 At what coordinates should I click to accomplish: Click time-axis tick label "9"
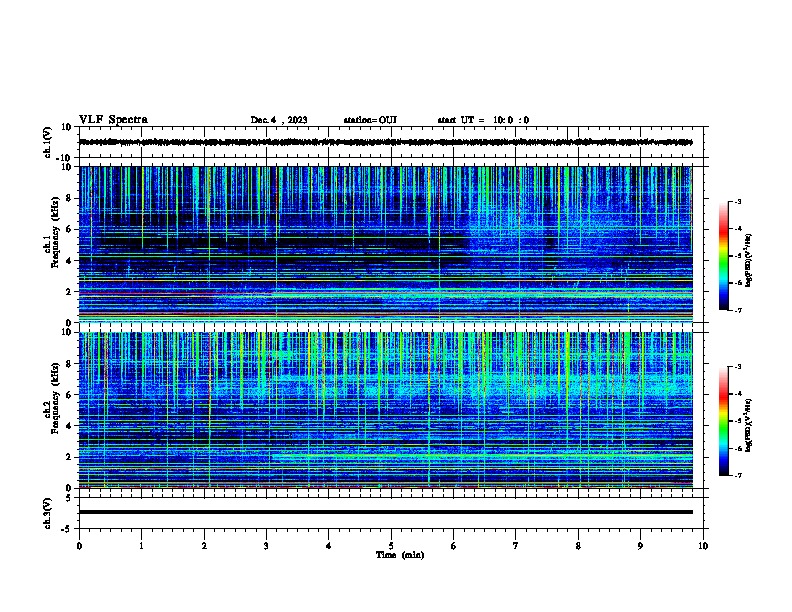(x=640, y=546)
